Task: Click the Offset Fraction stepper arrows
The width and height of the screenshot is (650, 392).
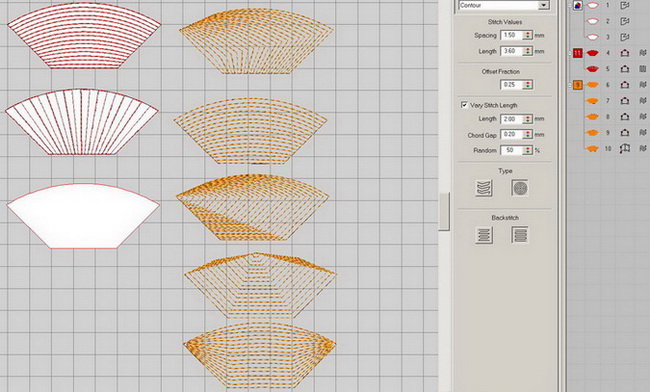Action: 528,85
